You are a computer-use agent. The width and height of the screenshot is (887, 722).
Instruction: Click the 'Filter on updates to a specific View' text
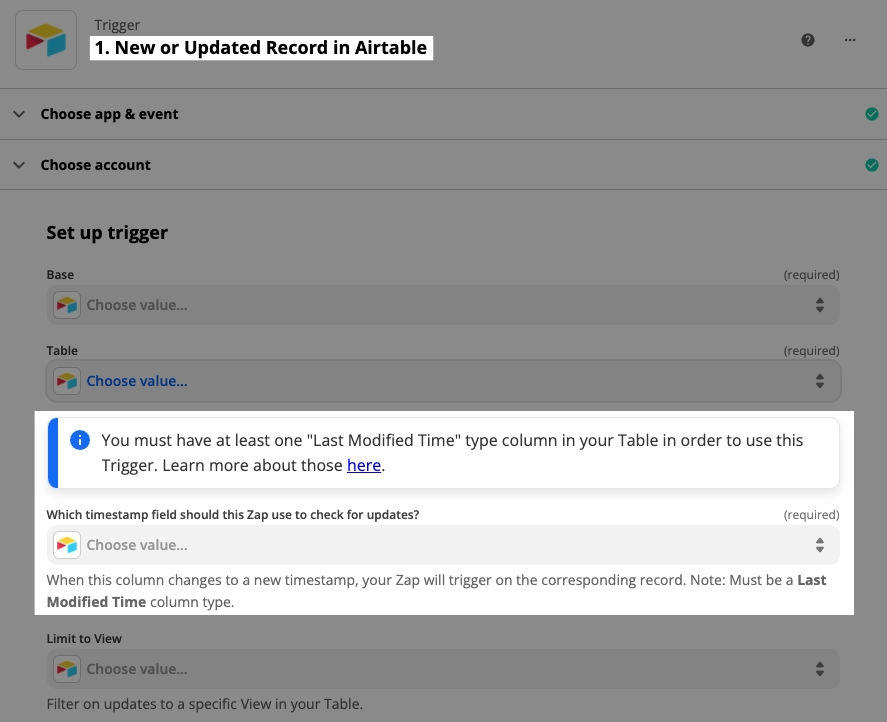click(x=205, y=704)
